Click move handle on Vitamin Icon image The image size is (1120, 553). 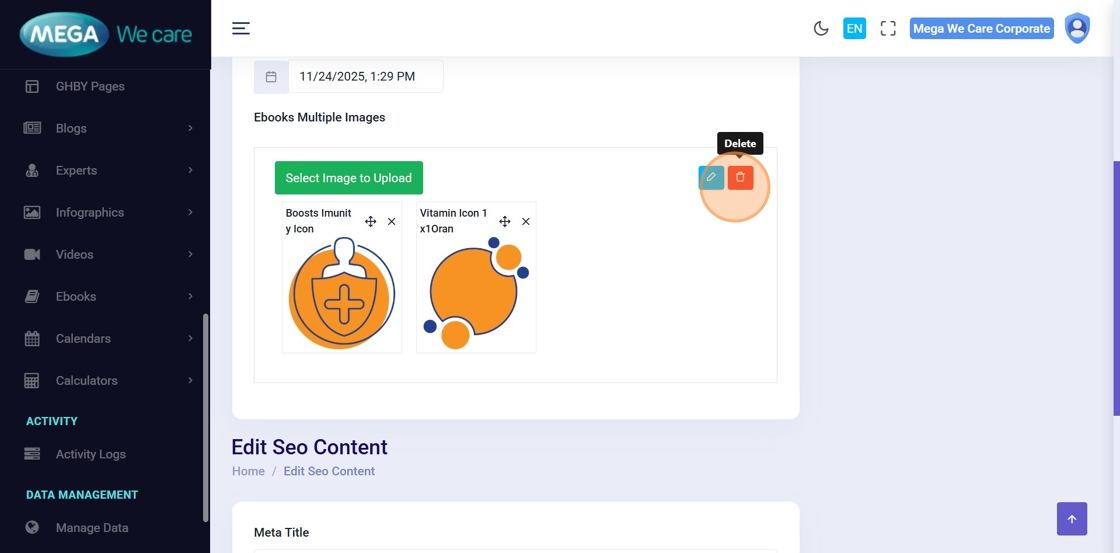[504, 221]
